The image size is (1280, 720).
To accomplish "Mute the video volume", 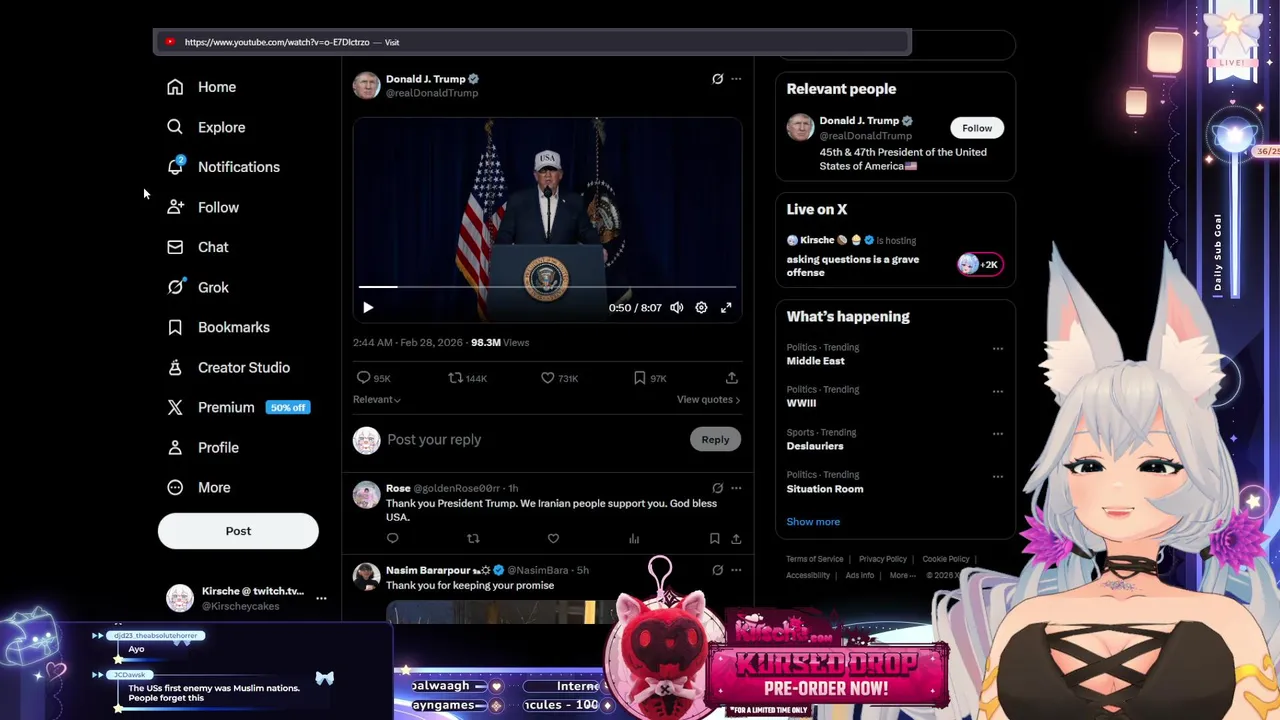I will click(677, 308).
